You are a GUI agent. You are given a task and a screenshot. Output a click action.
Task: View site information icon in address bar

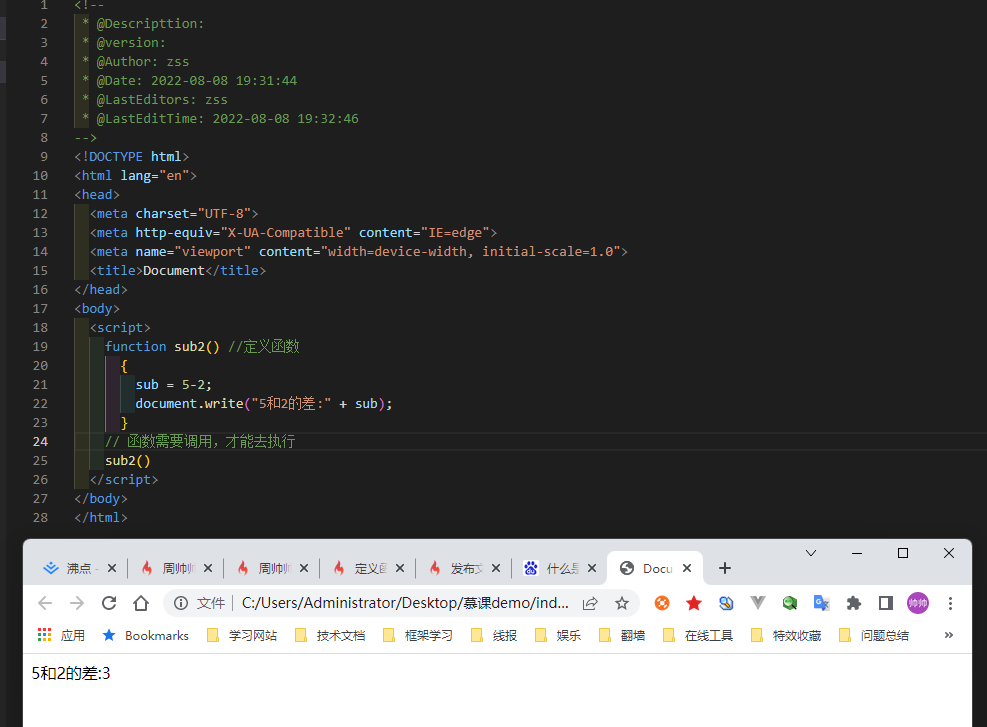(181, 603)
